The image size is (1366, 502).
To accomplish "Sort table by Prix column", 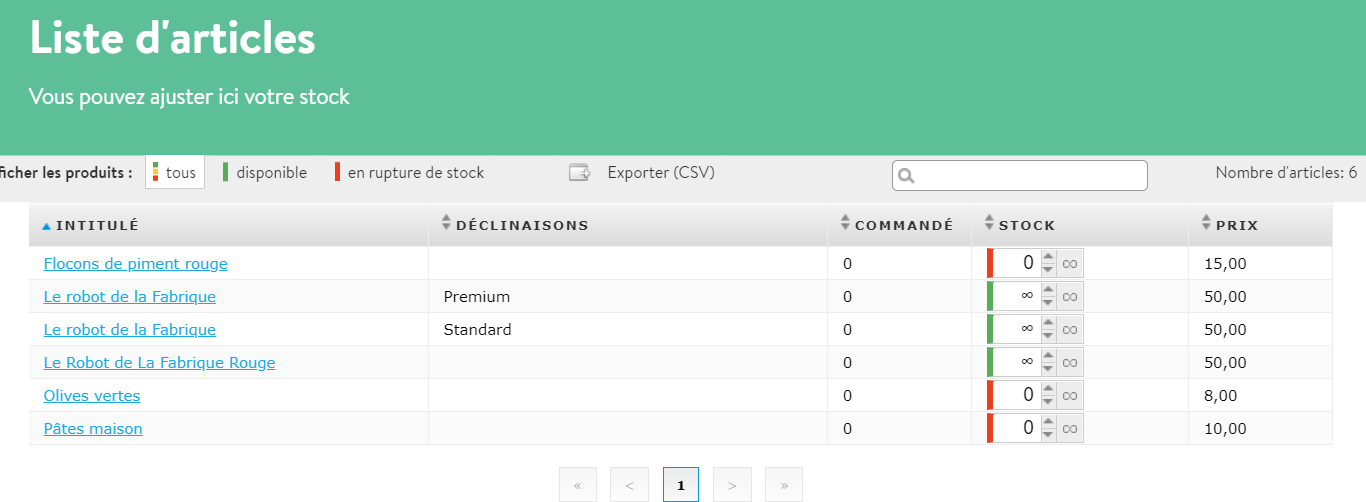I will tap(1237, 226).
